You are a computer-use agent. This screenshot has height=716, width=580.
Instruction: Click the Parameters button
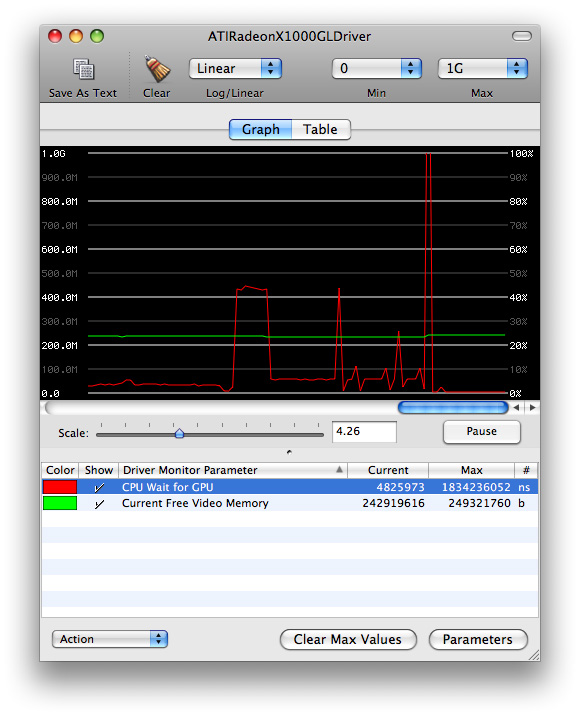478,639
